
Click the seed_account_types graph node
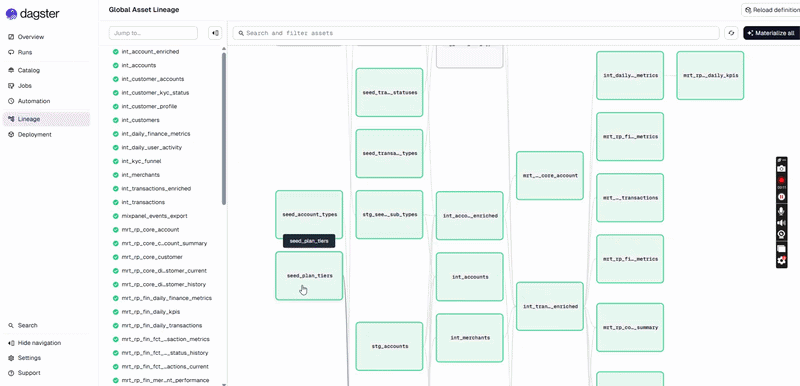(309, 215)
